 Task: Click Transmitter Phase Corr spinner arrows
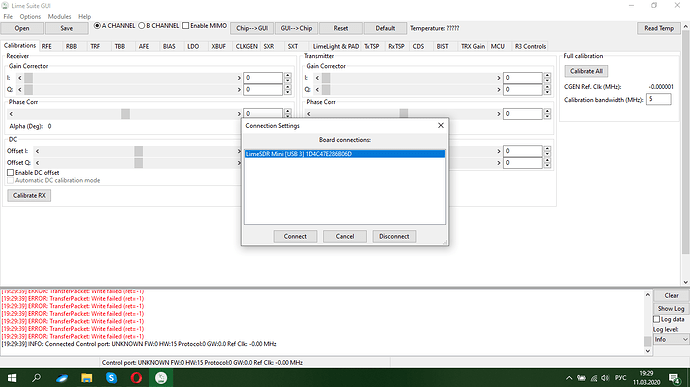click(547, 114)
